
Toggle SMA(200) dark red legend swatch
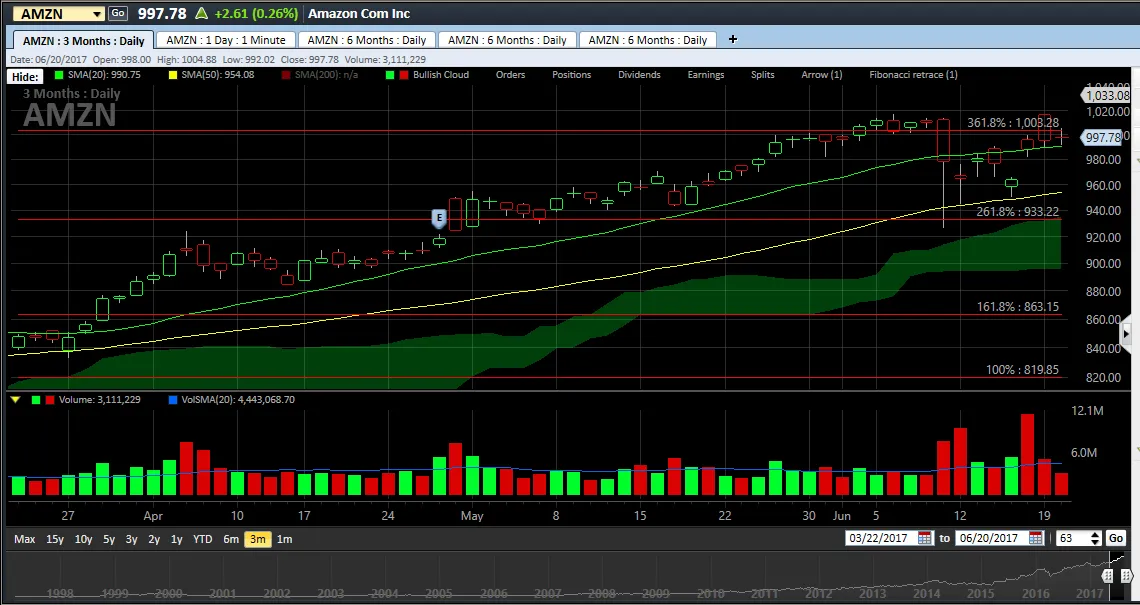(286, 75)
